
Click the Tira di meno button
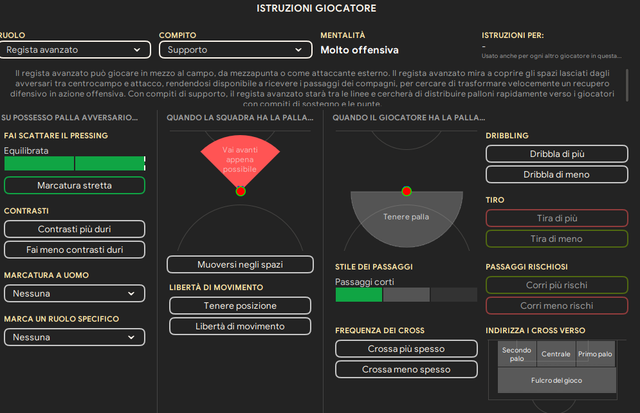[x=557, y=239]
